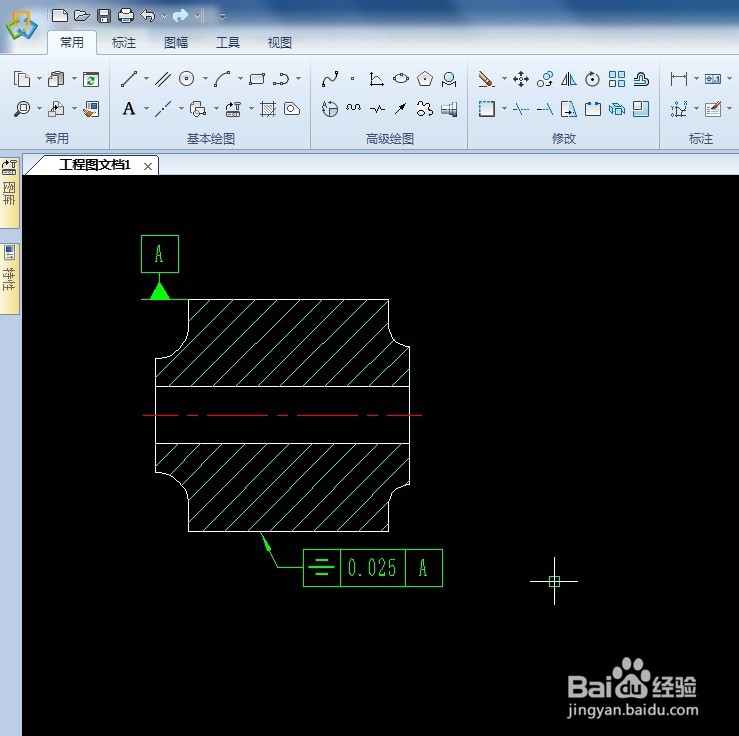
Task: Expand the Undo history dropdown arrow
Action: 164,16
